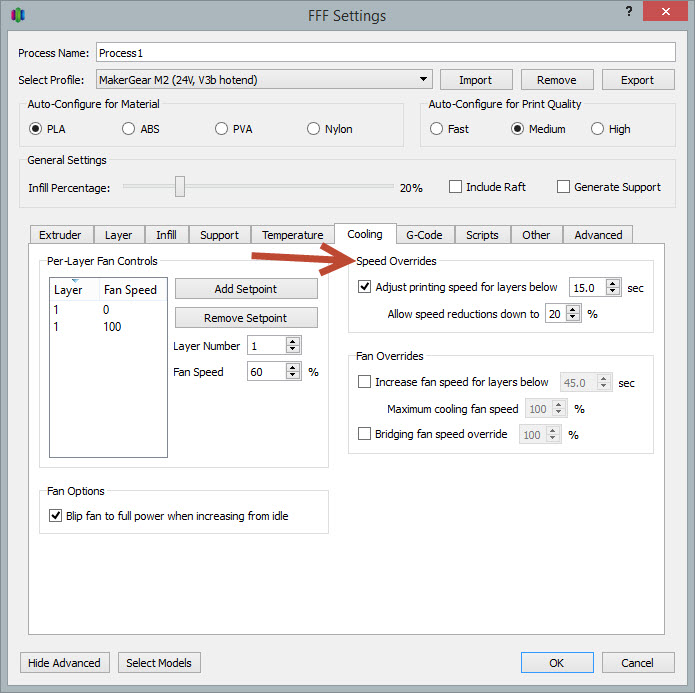
Task: Decrease speed reductions percentage stepper
Action: (x=573, y=318)
